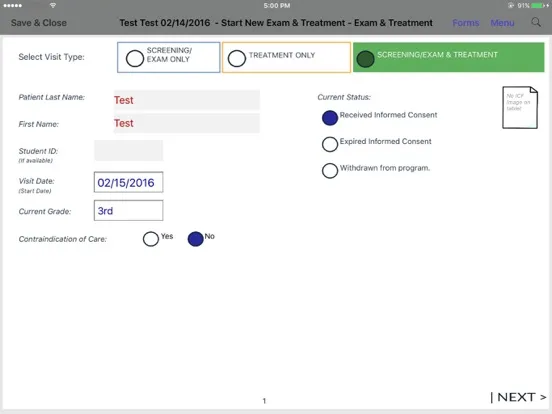Choose Withdrawn from program status
The image size is (552, 414).
(330, 171)
